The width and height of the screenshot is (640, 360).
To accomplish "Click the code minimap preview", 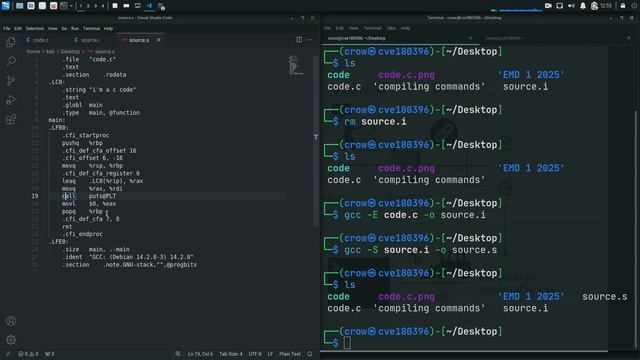I will (x=296, y=65).
